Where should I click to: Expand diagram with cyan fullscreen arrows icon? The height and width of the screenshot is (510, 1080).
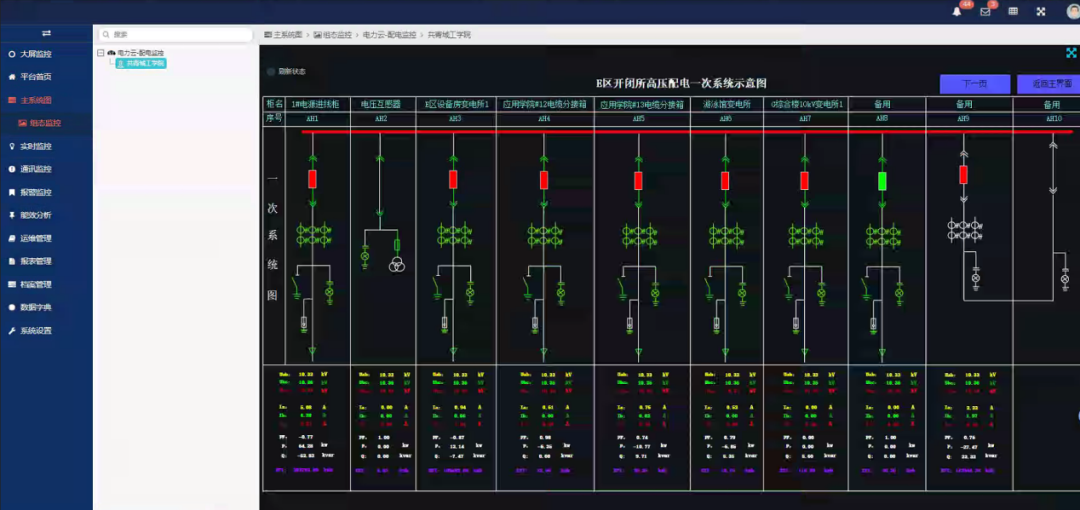click(x=1071, y=52)
